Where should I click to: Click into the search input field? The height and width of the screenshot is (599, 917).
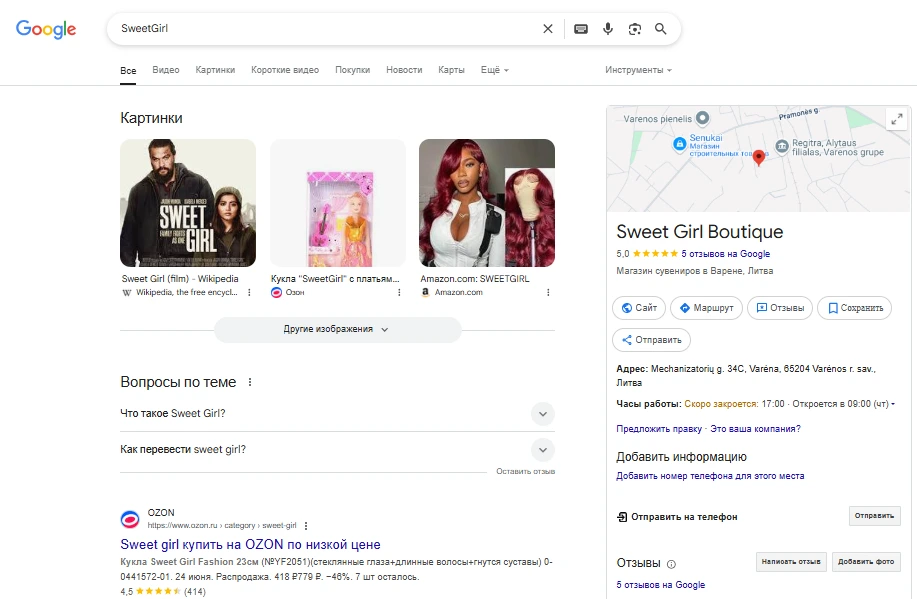(320, 29)
